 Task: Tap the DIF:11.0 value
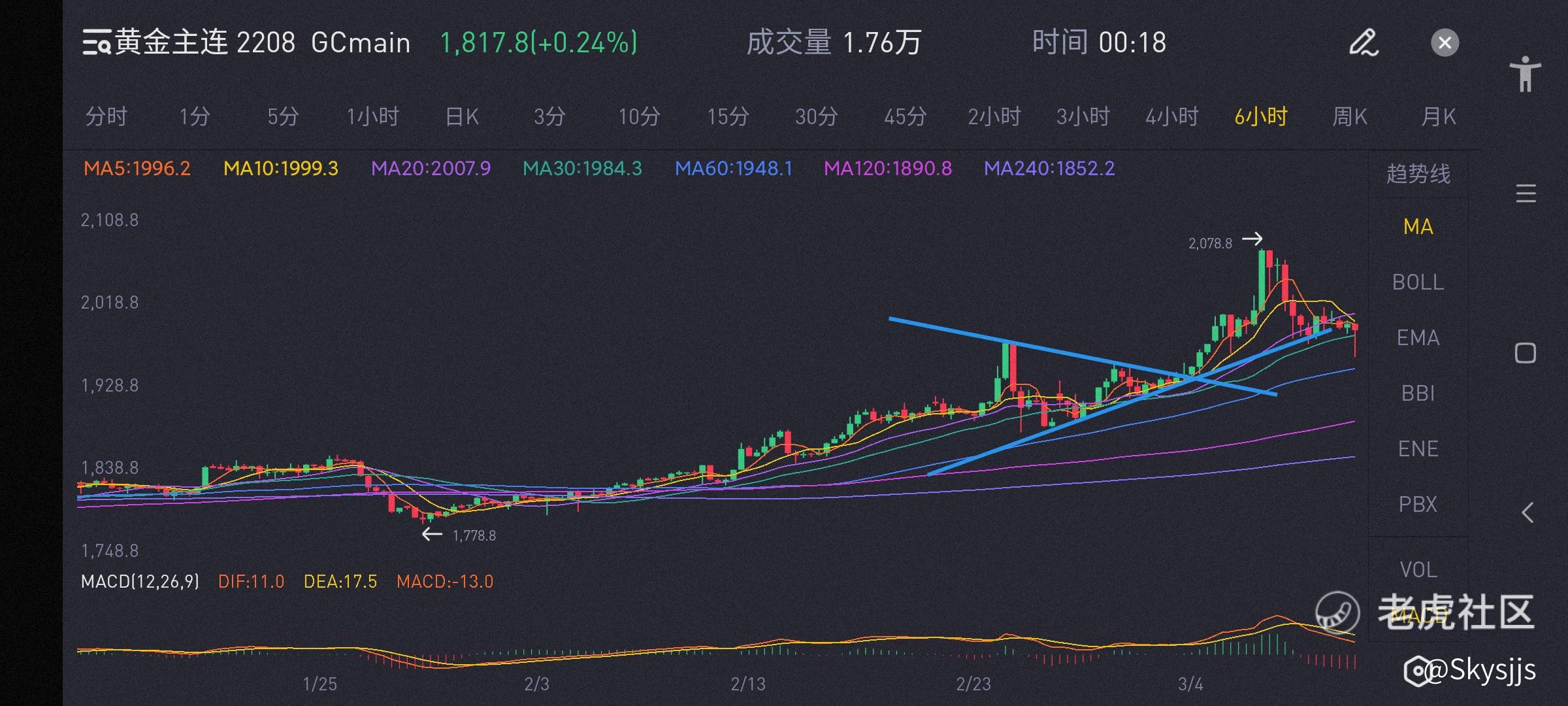(251, 582)
